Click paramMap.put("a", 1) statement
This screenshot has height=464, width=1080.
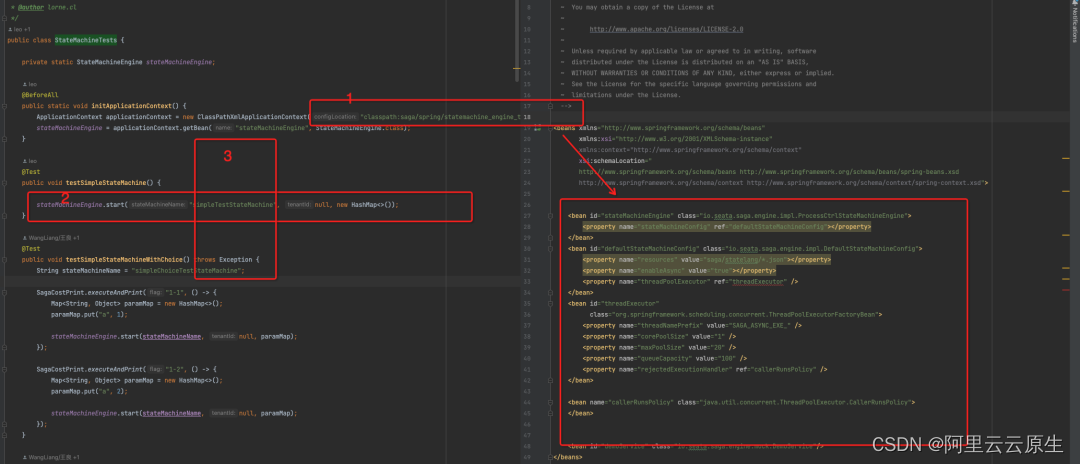pos(89,315)
